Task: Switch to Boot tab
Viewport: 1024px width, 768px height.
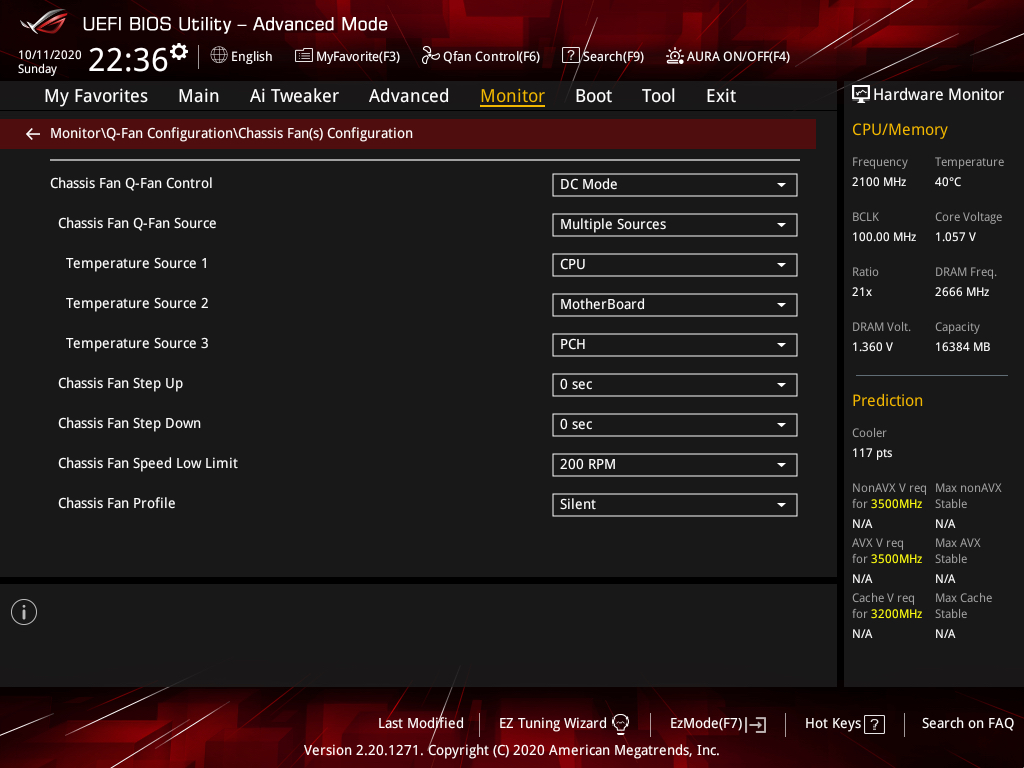Action: [x=593, y=96]
